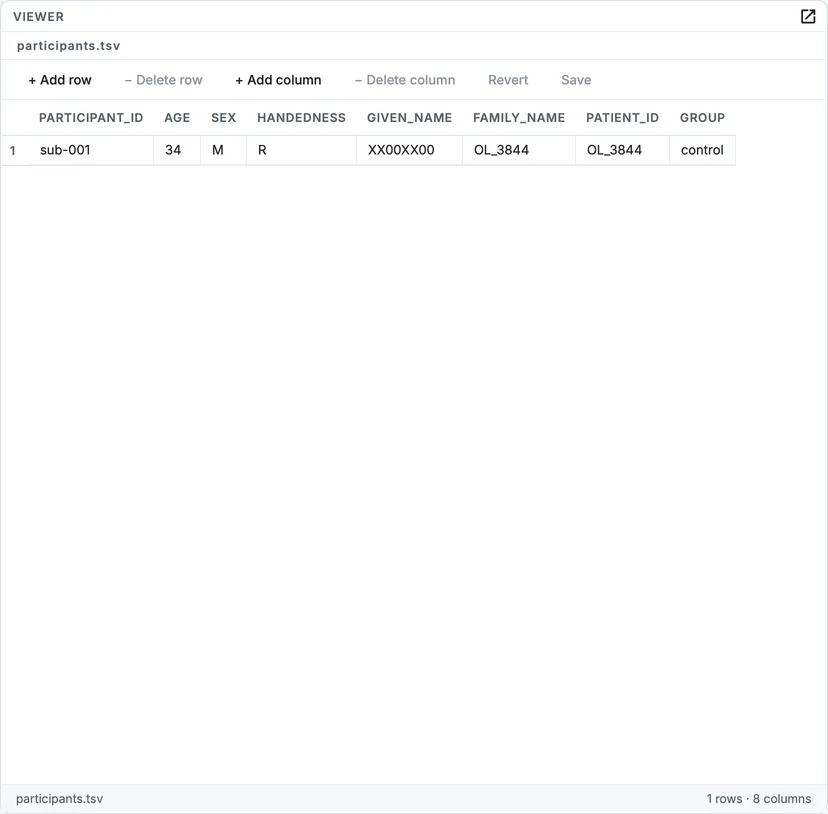
Task: Click the participants.tsv file title at top
Action: (x=69, y=46)
